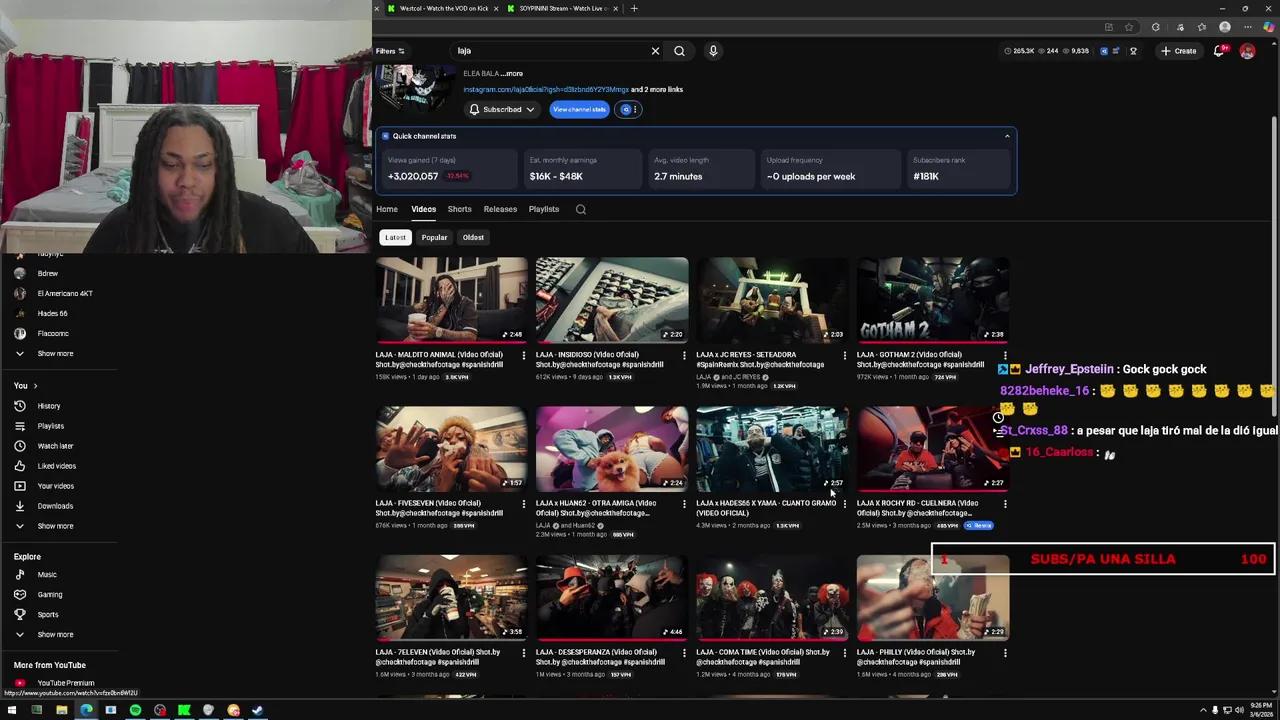Expand the Subscribed notification options dropdown
Image resolution: width=1280 pixels, height=720 pixels.
(530, 109)
